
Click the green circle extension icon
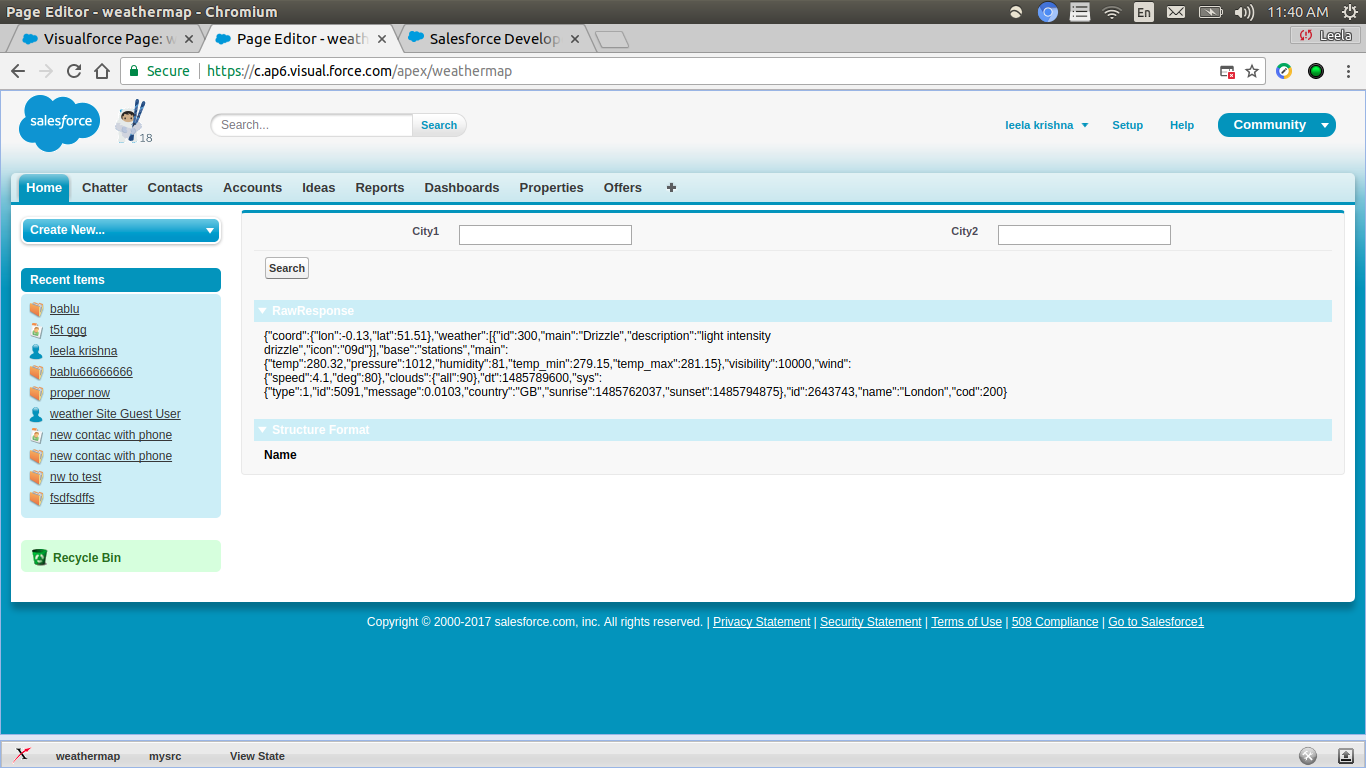click(x=1316, y=71)
